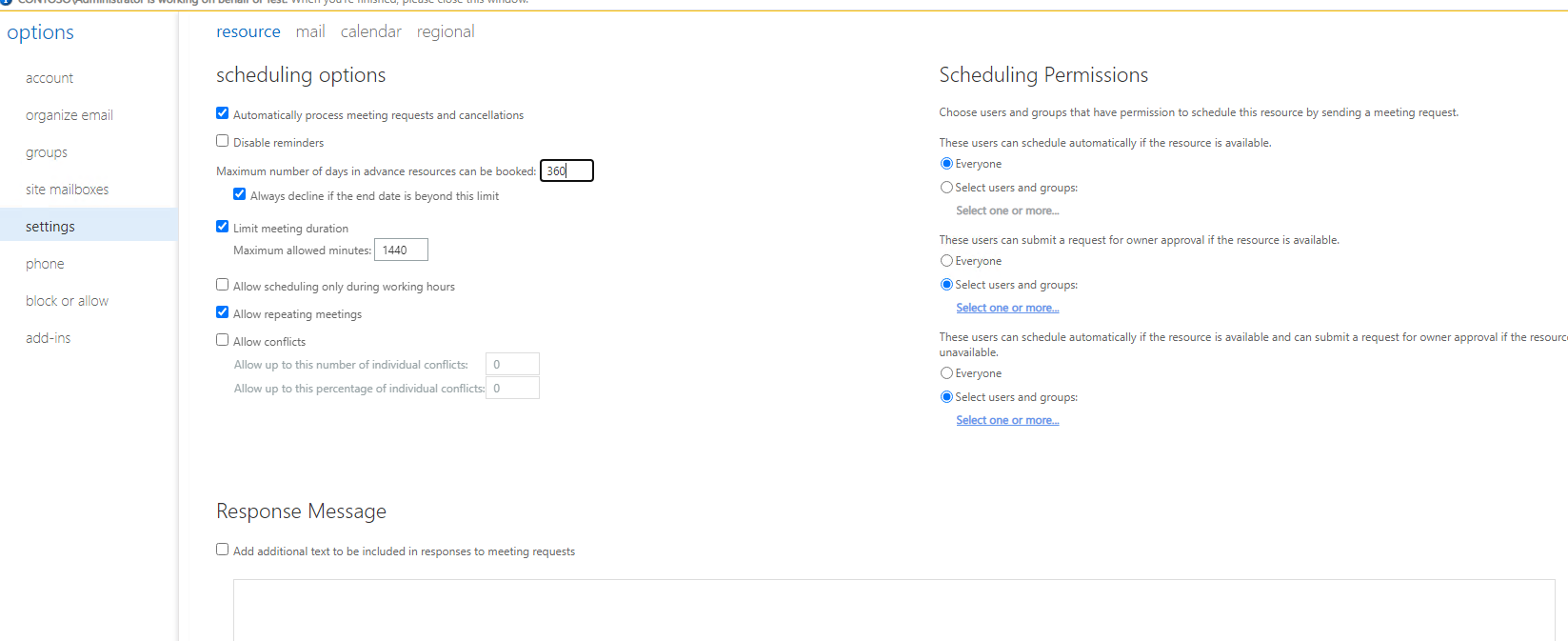The image size is (1568, 641).
Task: Check the allow conflicts option
Action: [x=222, y=339]
